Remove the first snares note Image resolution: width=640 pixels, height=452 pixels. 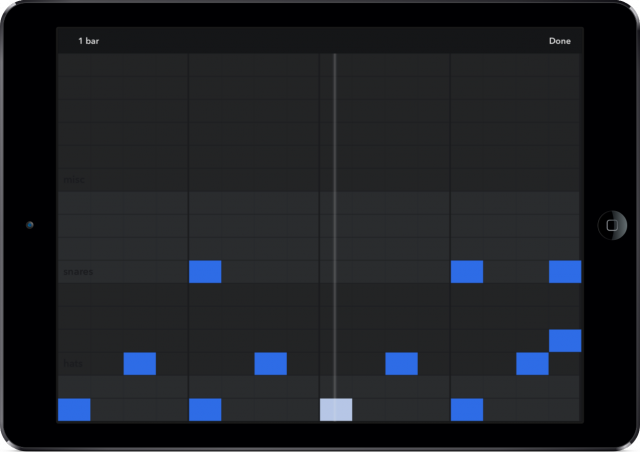[x=205, y=271]
